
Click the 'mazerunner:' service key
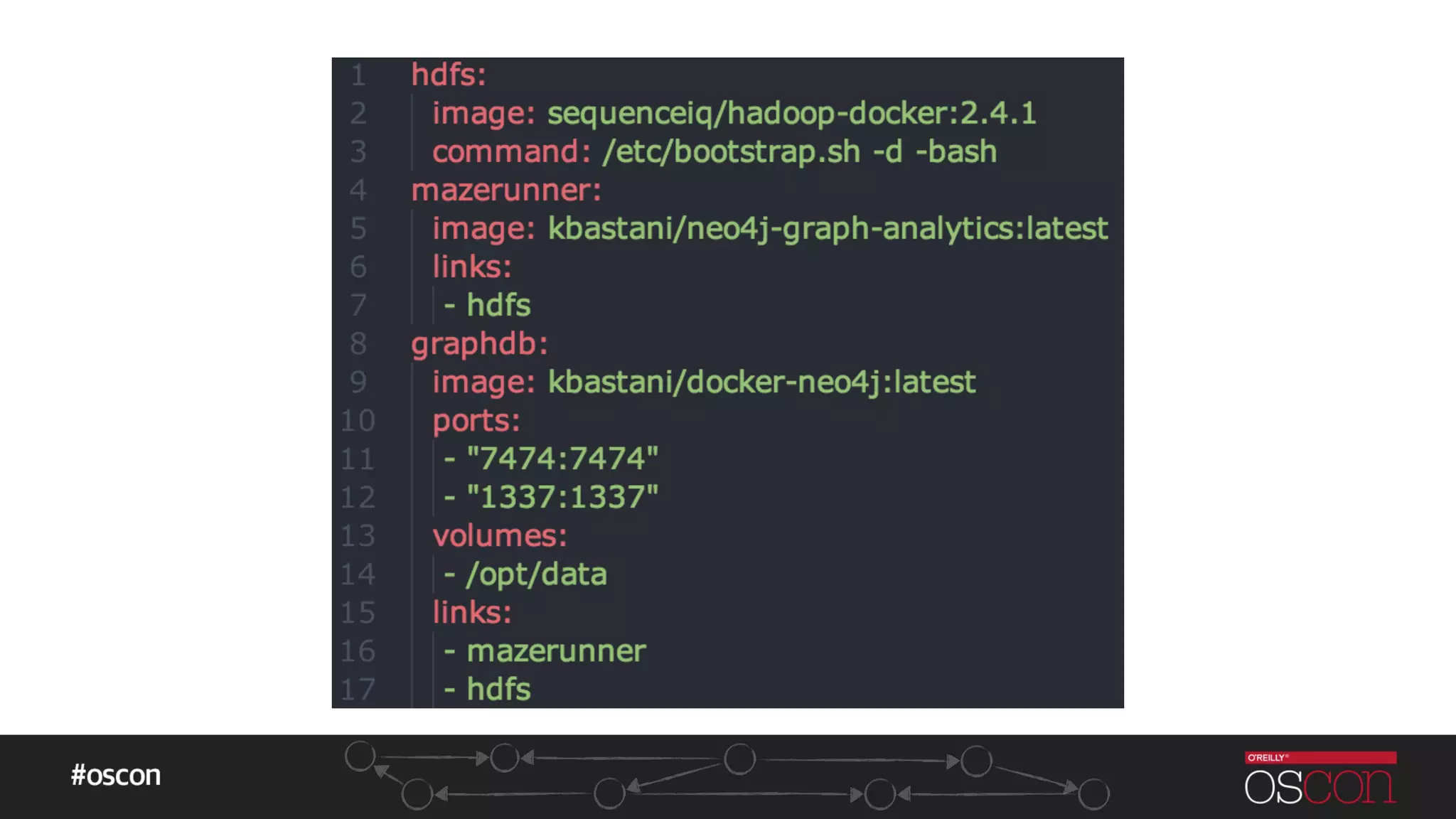coord(506,191)
